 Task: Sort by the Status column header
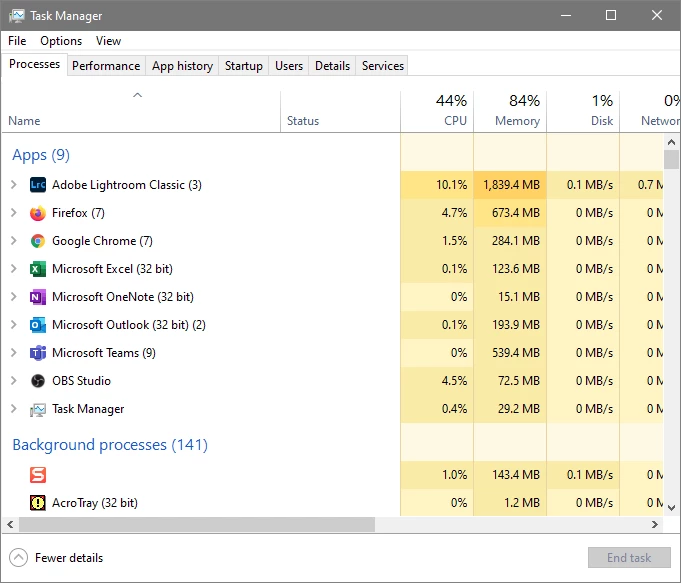click(340, 112)
